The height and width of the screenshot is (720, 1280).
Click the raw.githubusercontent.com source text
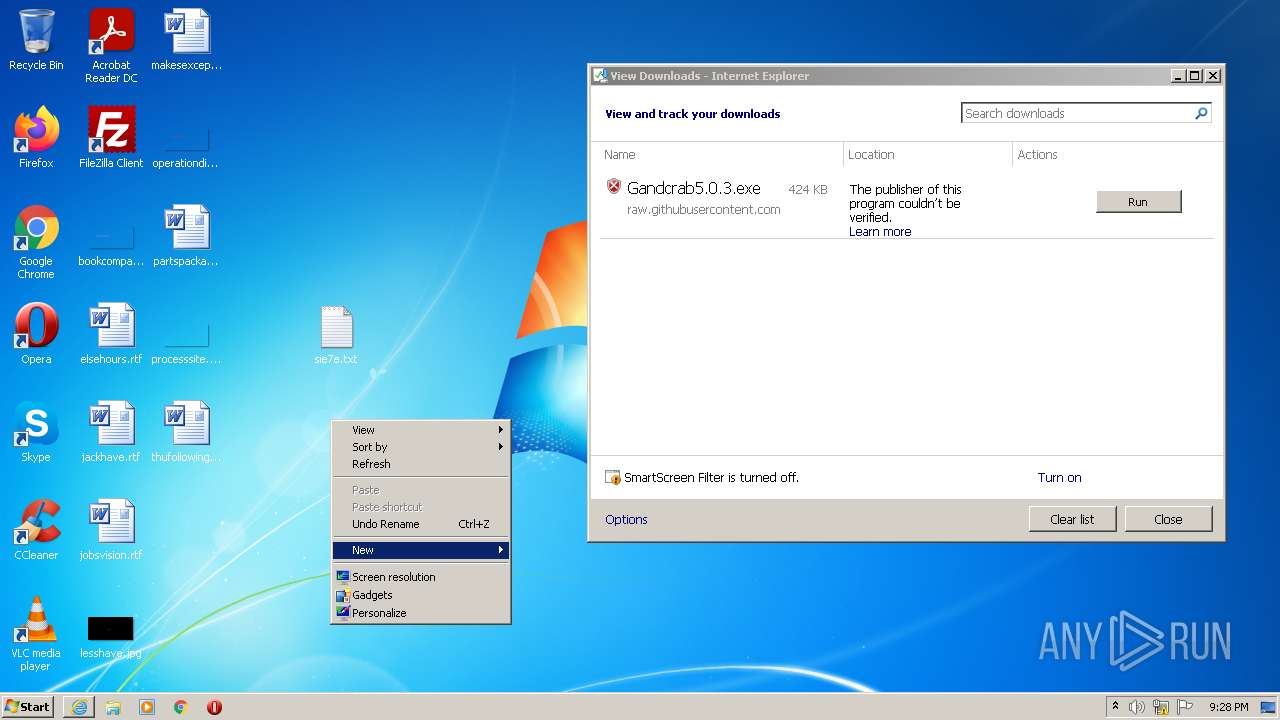(x=704, y=210)
